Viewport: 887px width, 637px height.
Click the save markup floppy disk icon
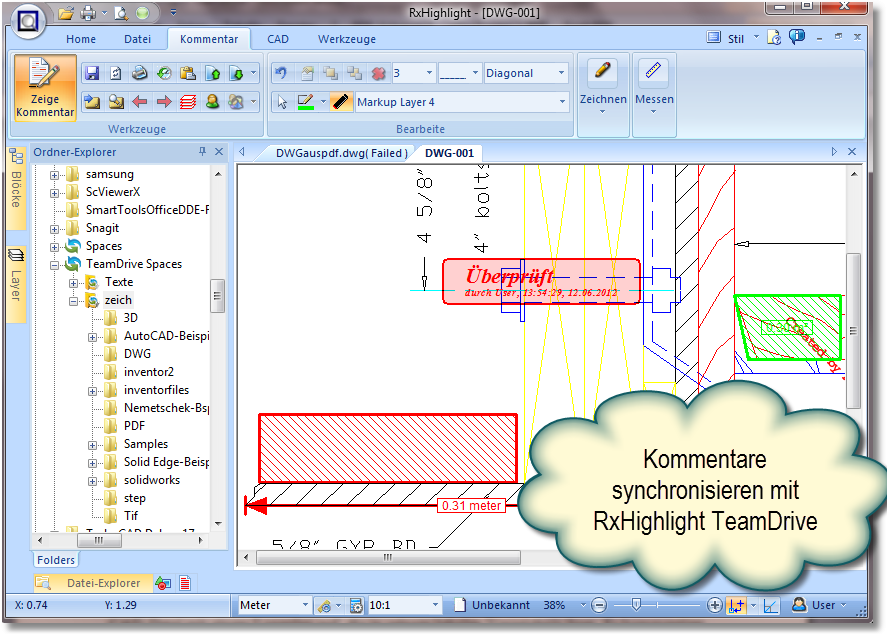pos(92,73)
